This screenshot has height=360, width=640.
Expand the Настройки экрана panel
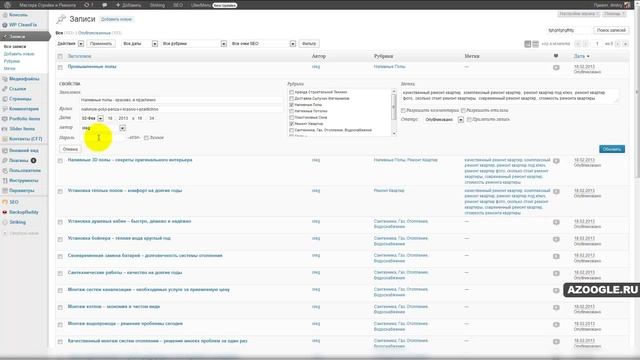pyautogui.click(x=579, y=14)
